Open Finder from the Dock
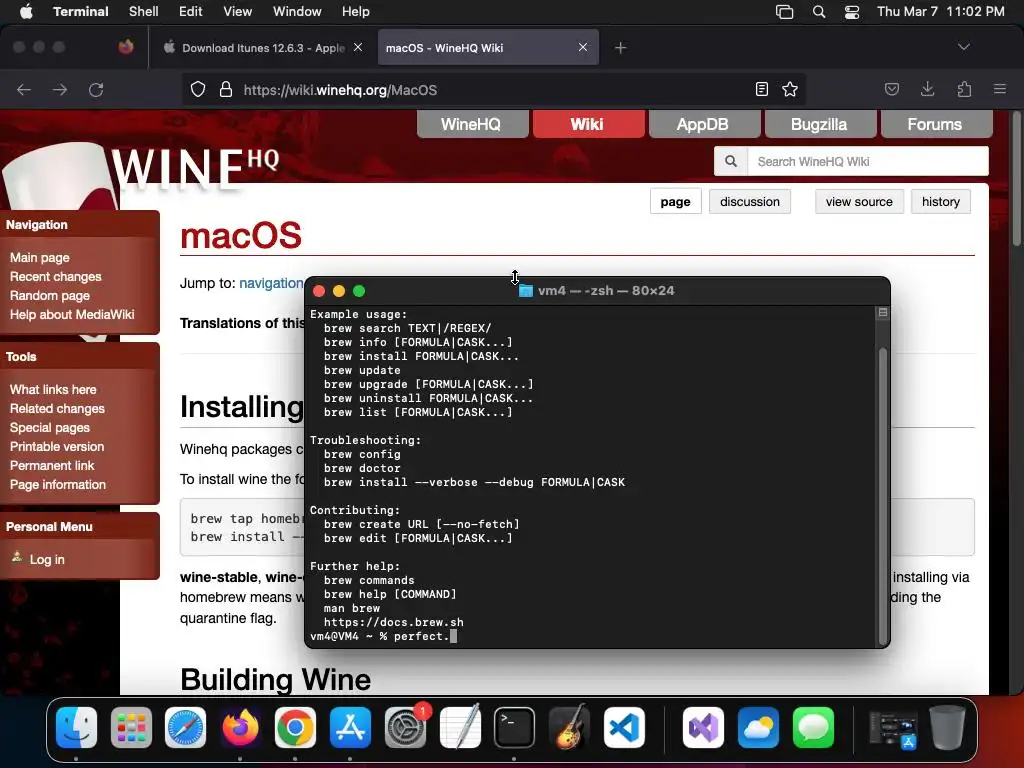 click(x=76, y=727)
